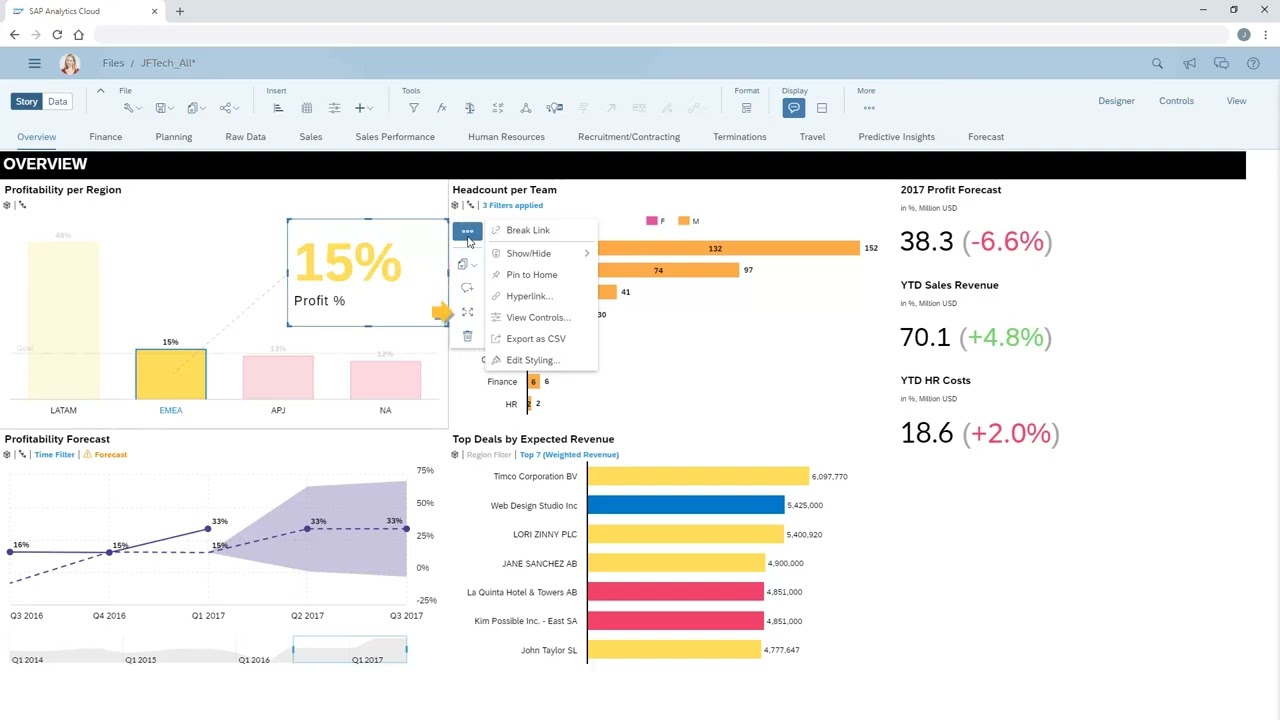Open a new browser tab with plus

[x=180, y=11]
